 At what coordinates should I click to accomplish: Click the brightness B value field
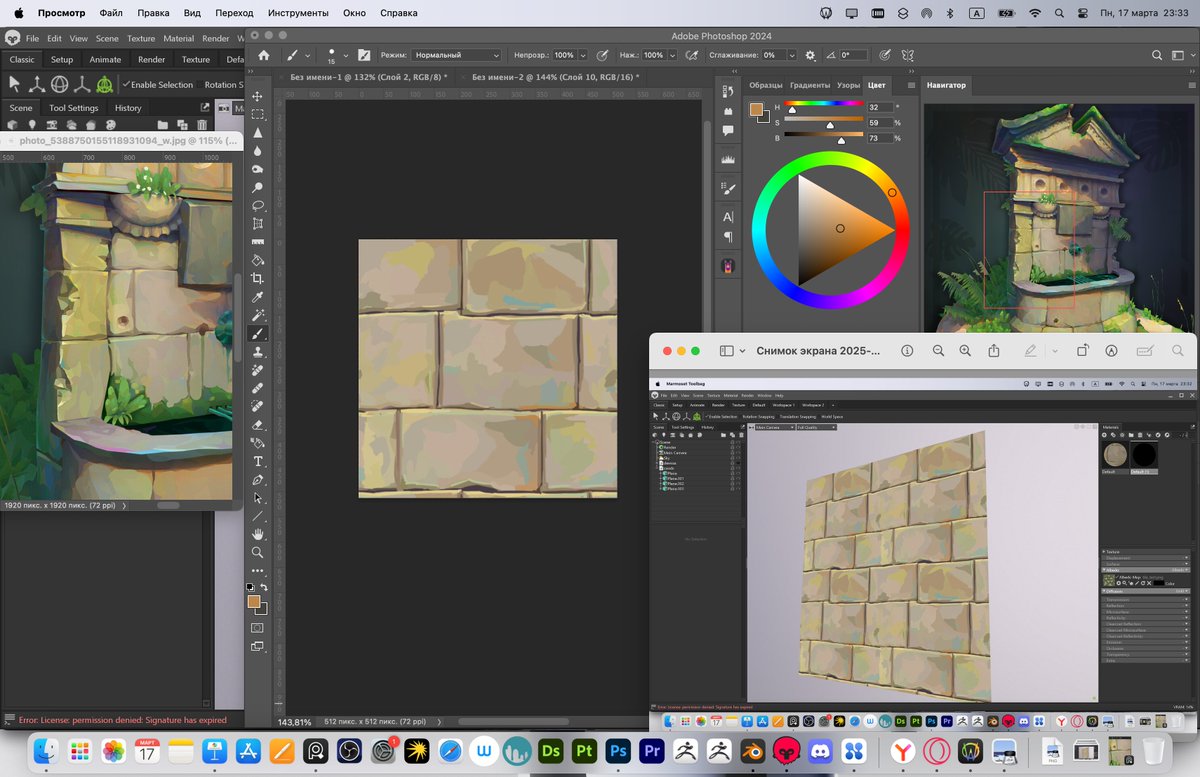(x=879, y=137)
